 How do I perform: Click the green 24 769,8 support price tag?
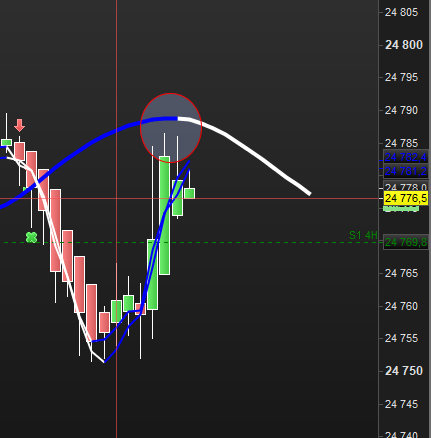(406, 242)
